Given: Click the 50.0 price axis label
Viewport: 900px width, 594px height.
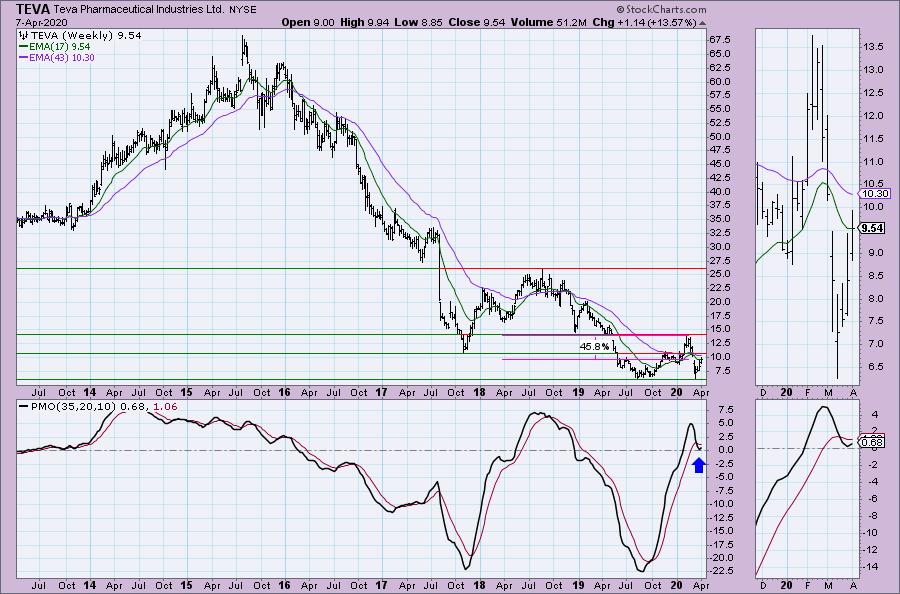Looking at the screenshot, I should click(720, 137).
